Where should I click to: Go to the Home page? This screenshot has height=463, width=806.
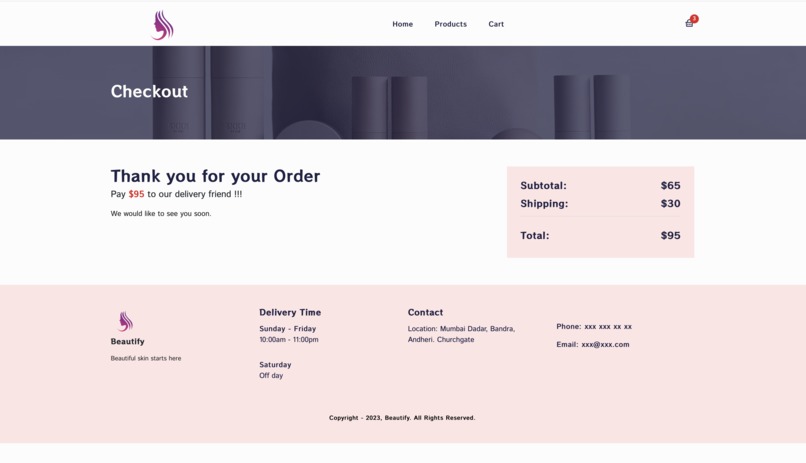pos(402,24)
